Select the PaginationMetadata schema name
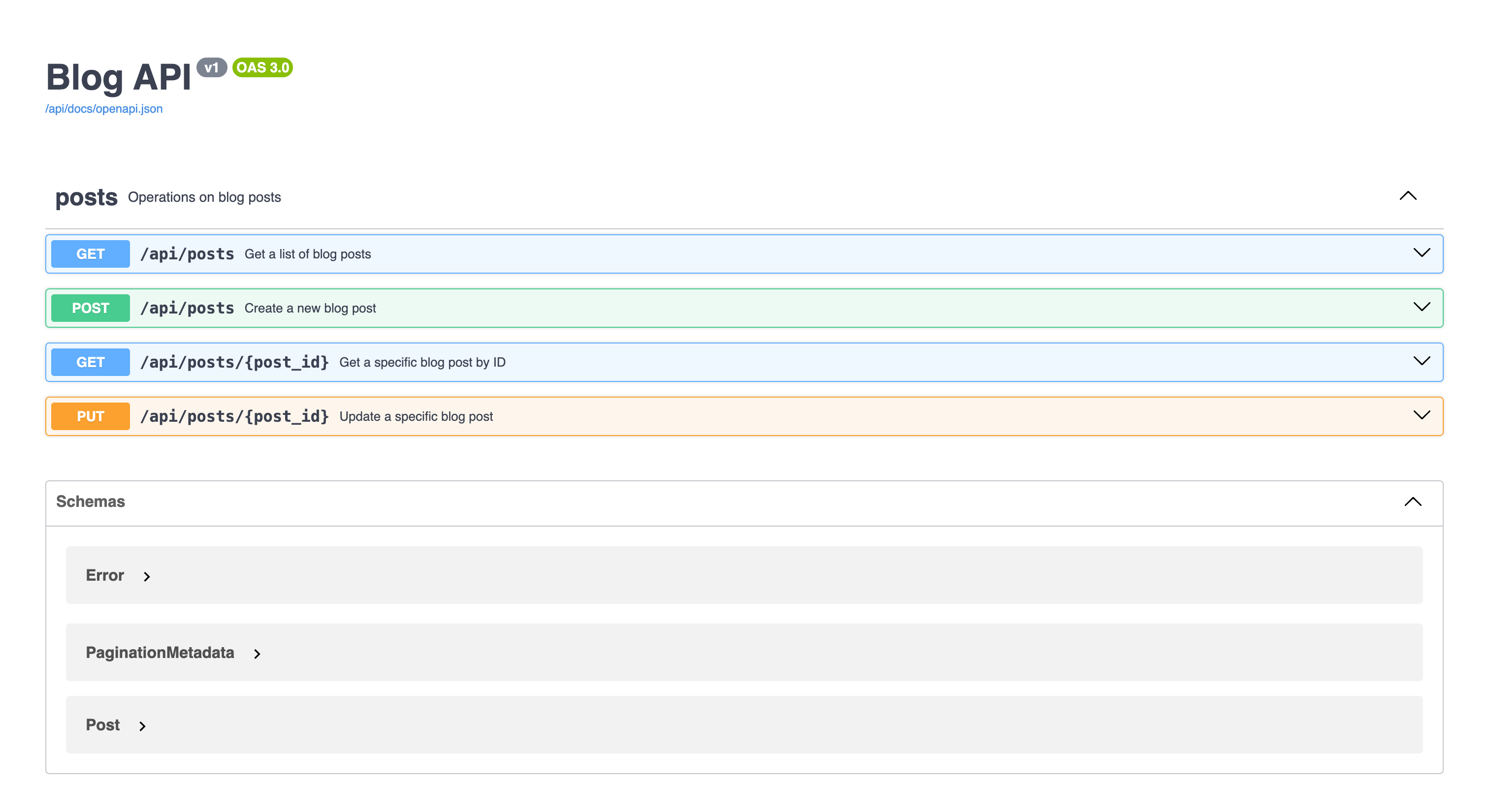The height and width of the screenshot is (812, 1489). [x=160, y=653]
